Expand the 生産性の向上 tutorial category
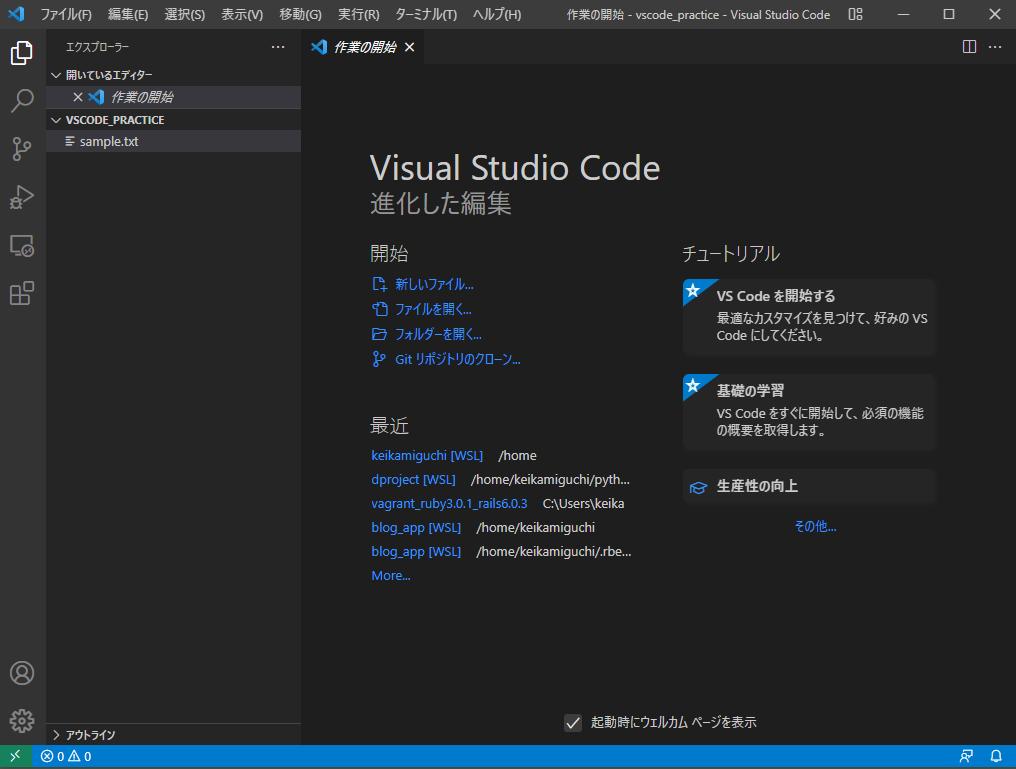The image size is (1016, 769). tap(809, 487)
